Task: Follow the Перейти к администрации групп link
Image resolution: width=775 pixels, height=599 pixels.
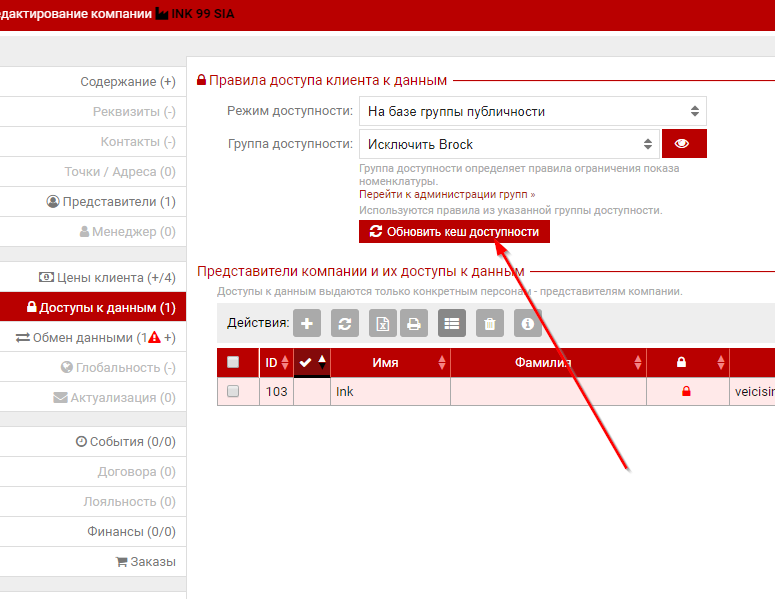Action: pos(446,195)
